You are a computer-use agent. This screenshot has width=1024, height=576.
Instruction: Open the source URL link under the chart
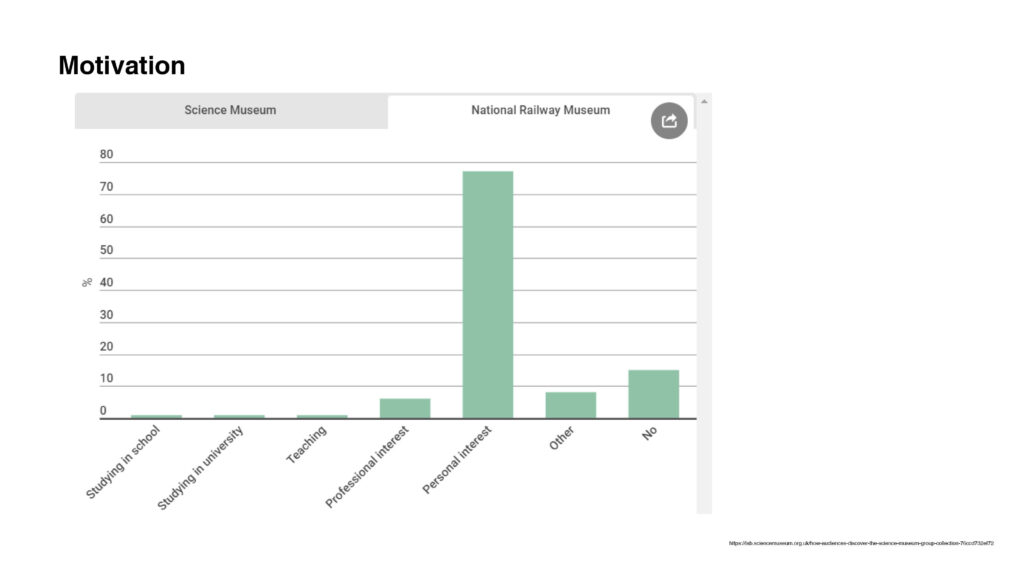861,543
